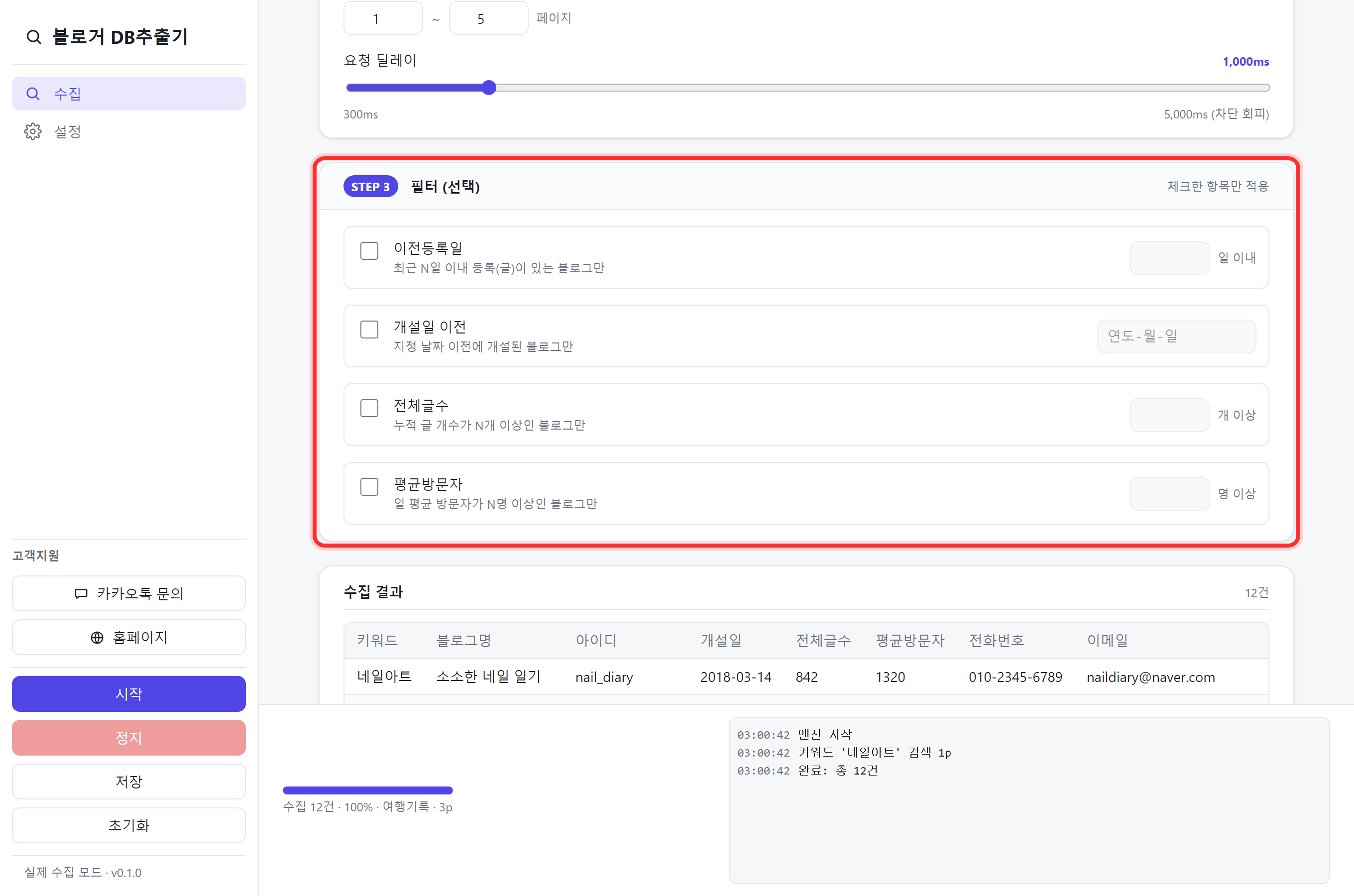
Task: Click the 5,000ms (차단 회피) slider label
Action: [x=1216, y=114]
